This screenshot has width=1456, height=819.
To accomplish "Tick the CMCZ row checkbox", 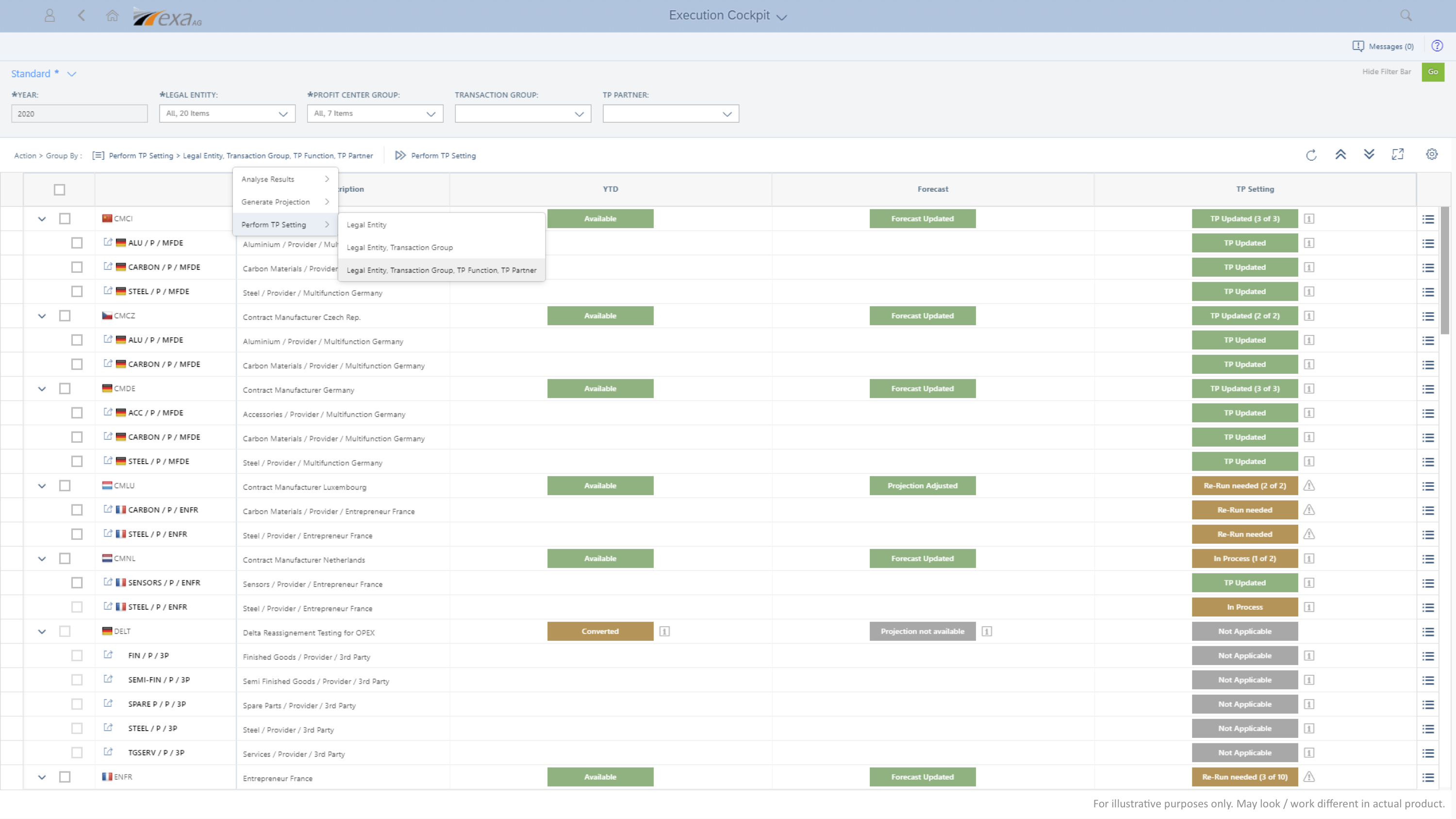I will pyautogui.click(x=65, y=316).
